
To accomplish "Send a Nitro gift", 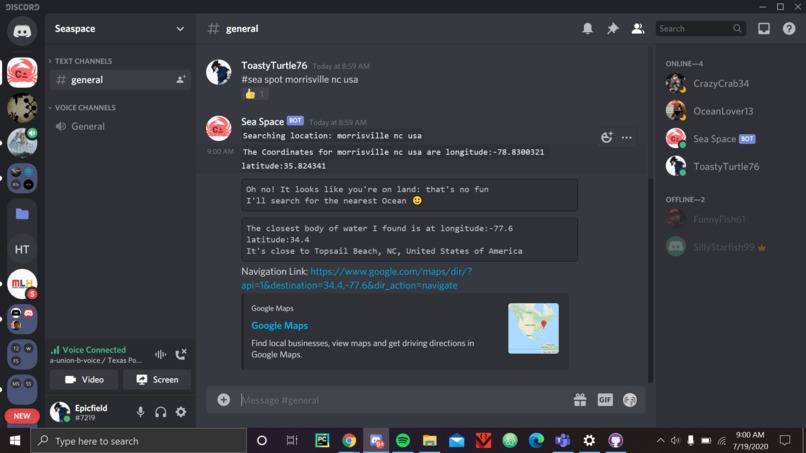I will click(x=580, y=400).
